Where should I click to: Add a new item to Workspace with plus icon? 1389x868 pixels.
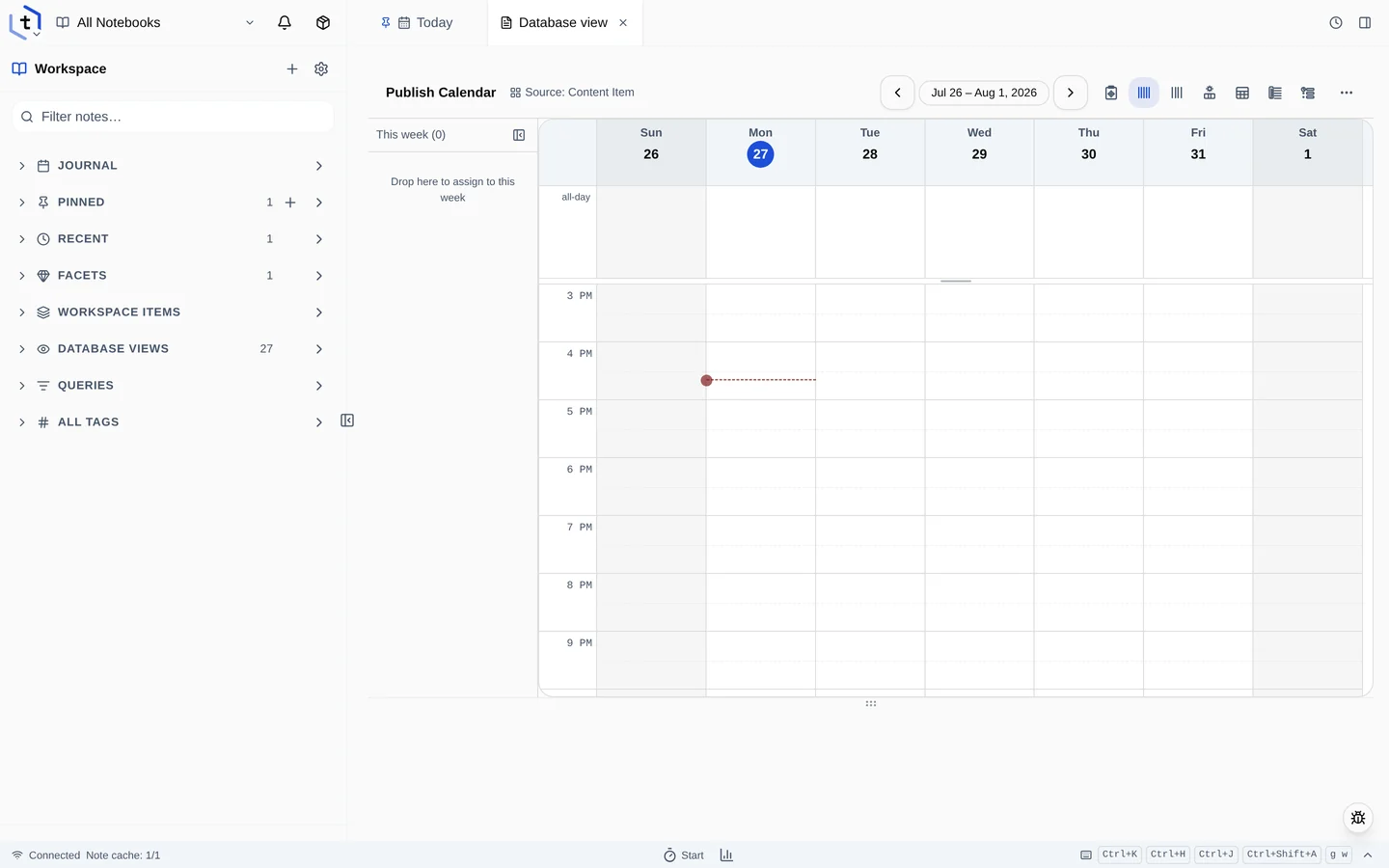[x=292, y=68]
